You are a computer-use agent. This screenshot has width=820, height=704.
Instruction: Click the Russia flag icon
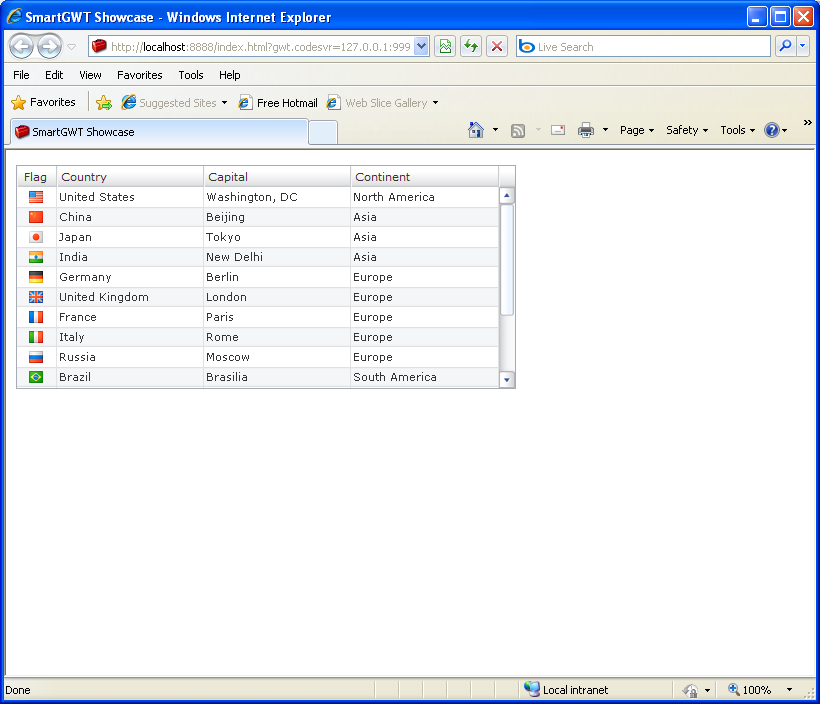(36, 357)
